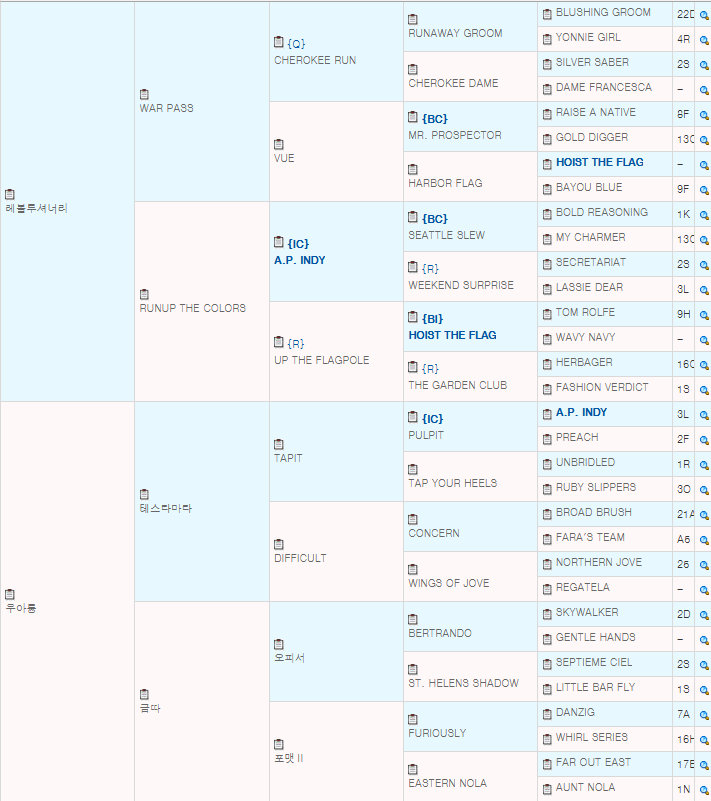711x801 pixels.
Task: Open the clipboard icon above 레볼루셔너리
Action: [10, 195]
